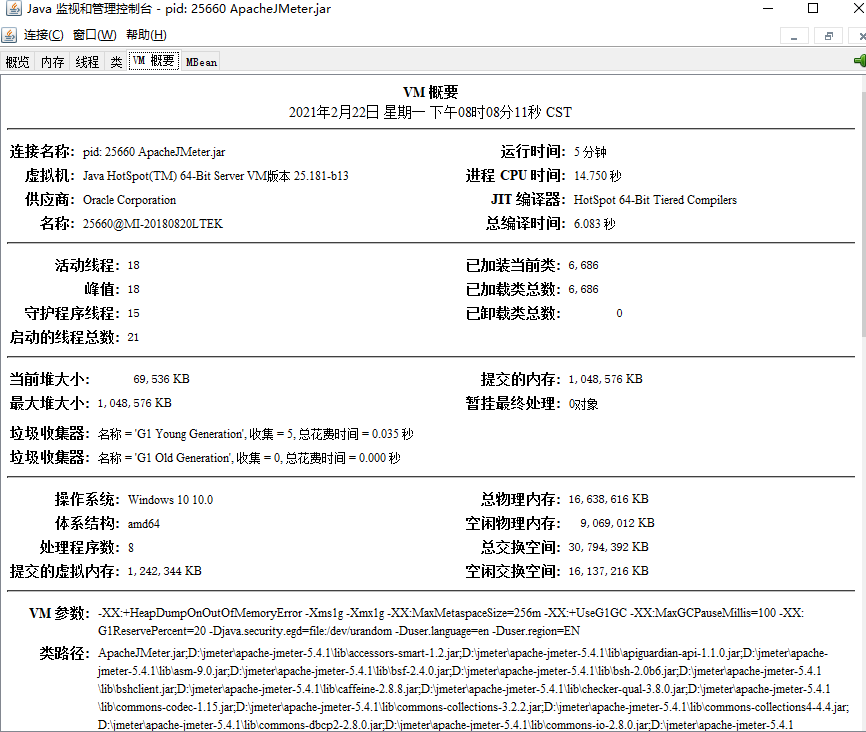The height and width of the screenshot is (732, 866).
Task: Click the VM 概要 heading
Action: [430, 92]
